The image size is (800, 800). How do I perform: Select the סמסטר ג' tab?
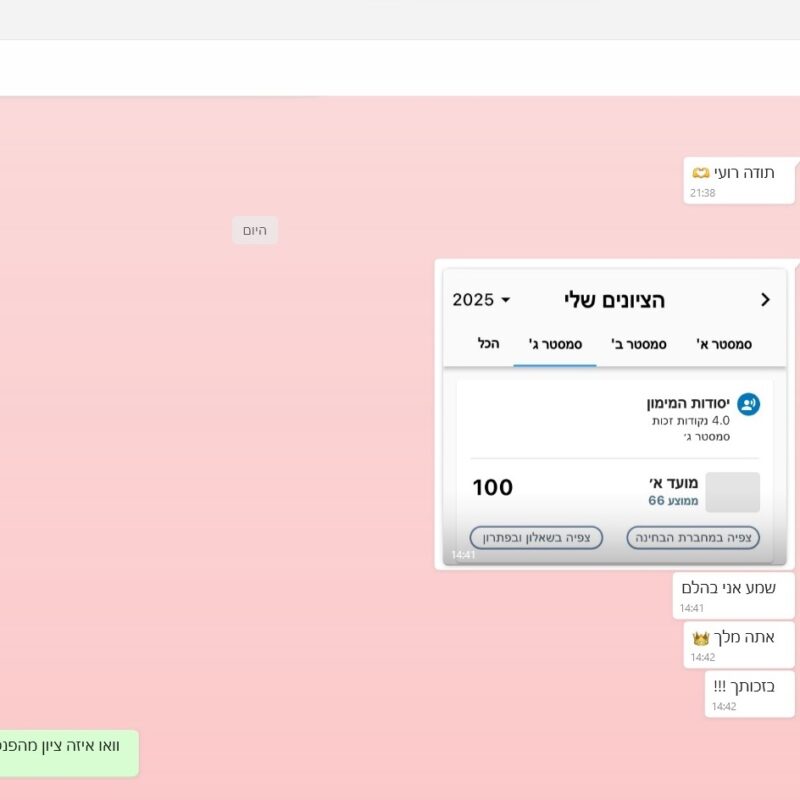tap(555, 344)
